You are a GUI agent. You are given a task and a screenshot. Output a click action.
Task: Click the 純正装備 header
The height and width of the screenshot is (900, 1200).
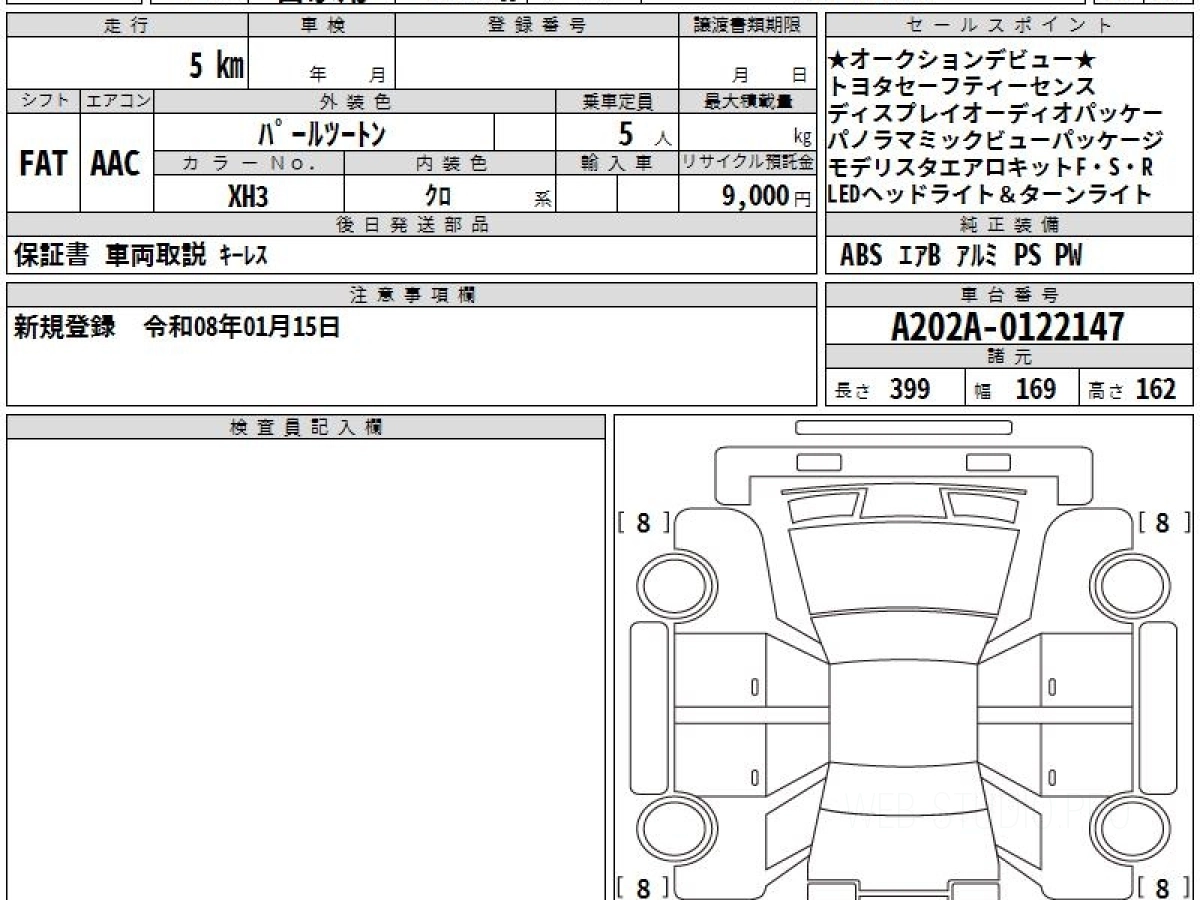(x=1010, y=225)
